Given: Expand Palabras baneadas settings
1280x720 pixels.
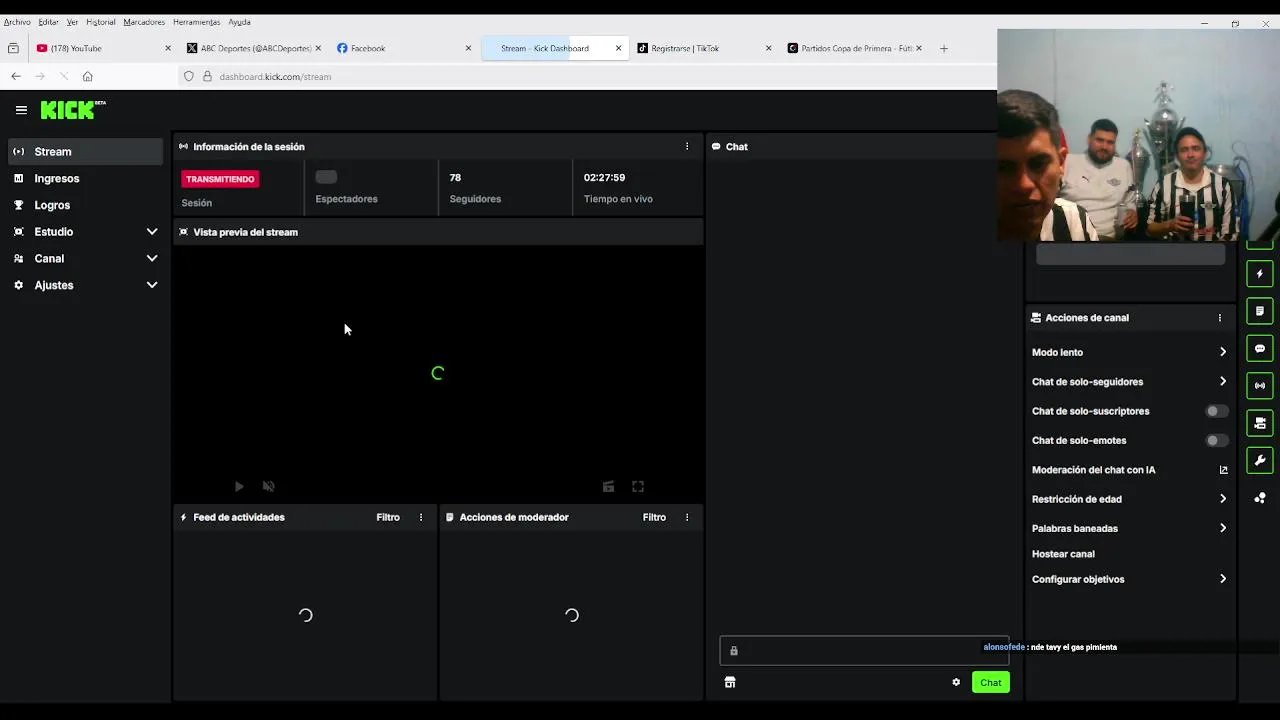Looking at the screenshot, I should coord(1129,528).
